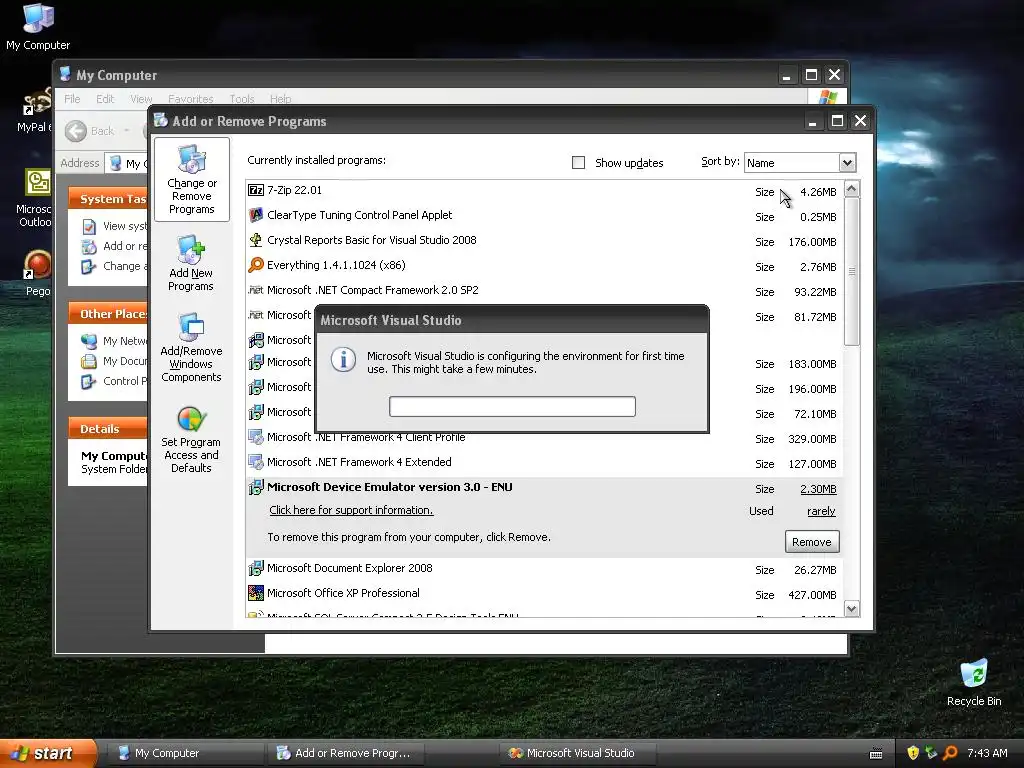The height and width of the screenshot is (768, 1024).
Task: Click the programs list scrollbar down arrow
Action: [852, 609]
